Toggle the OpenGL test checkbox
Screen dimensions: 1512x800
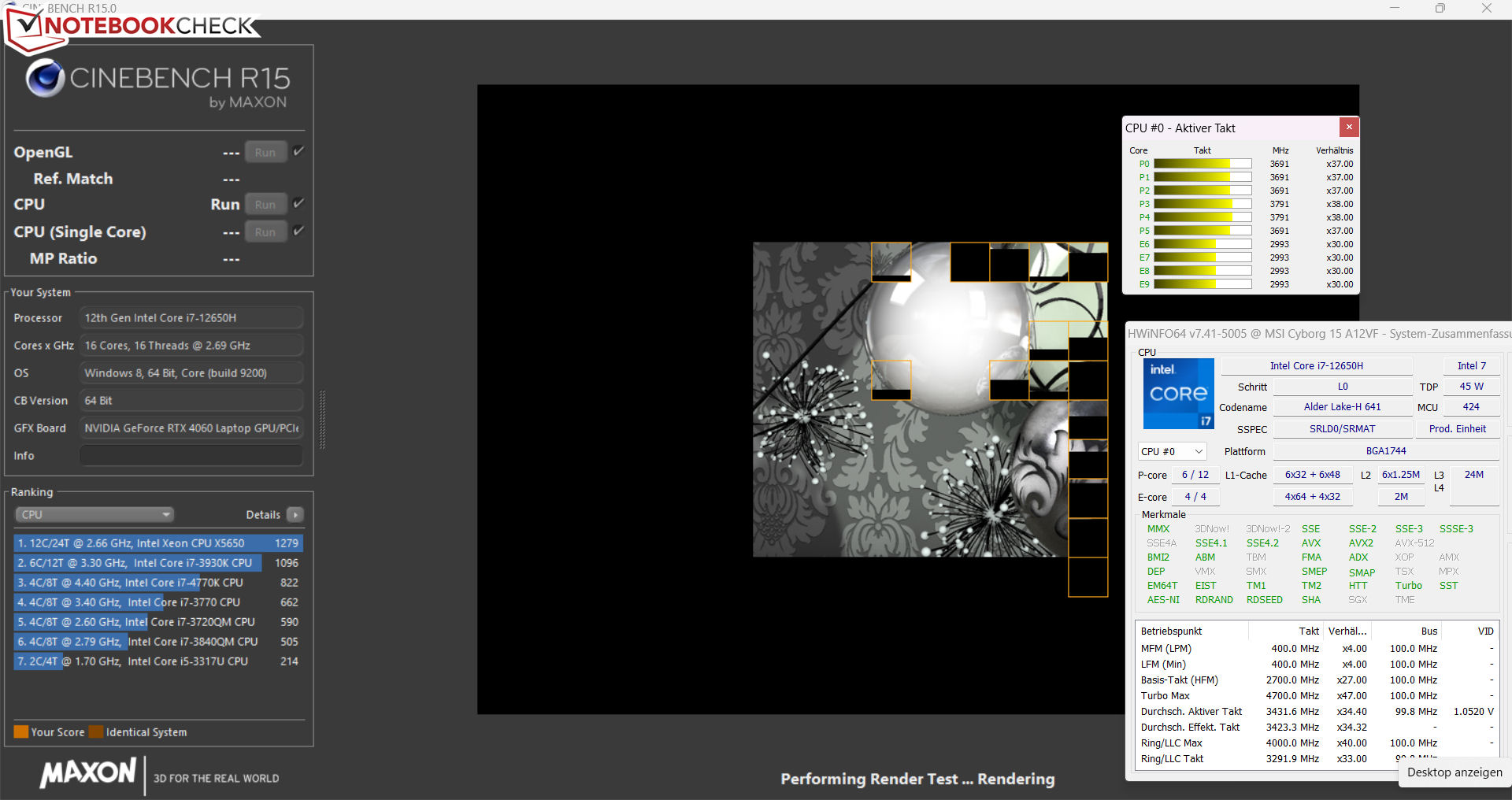point(298,151)
